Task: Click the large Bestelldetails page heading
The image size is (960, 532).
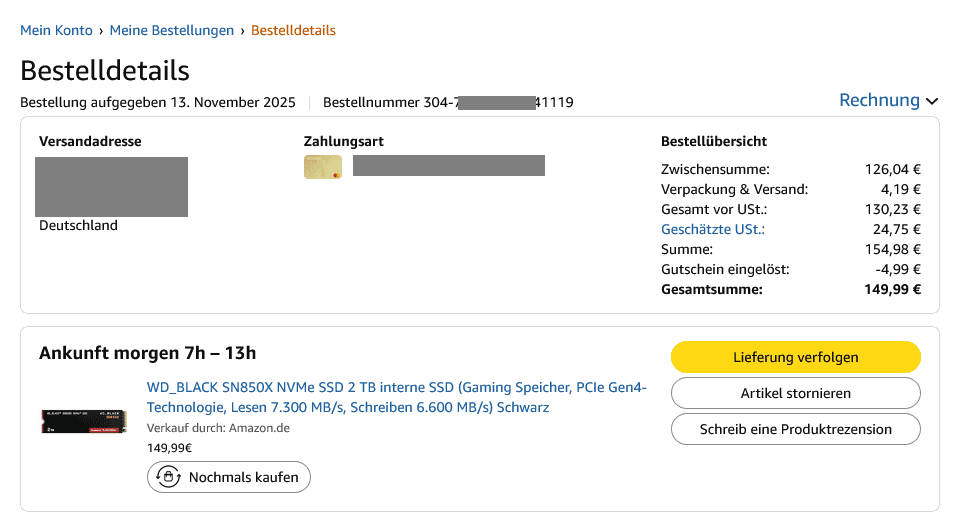Action: pyautogui.click(x=105, y=71)
